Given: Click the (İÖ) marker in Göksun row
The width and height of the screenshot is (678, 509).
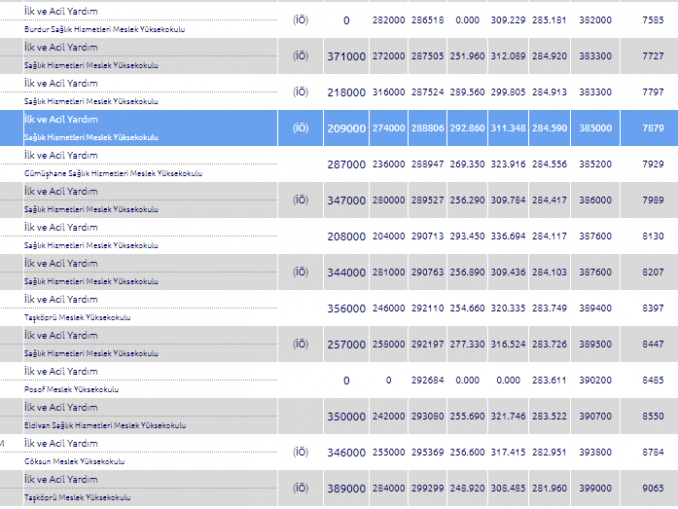Looking at the screenshot, I should tap(301, 452).
